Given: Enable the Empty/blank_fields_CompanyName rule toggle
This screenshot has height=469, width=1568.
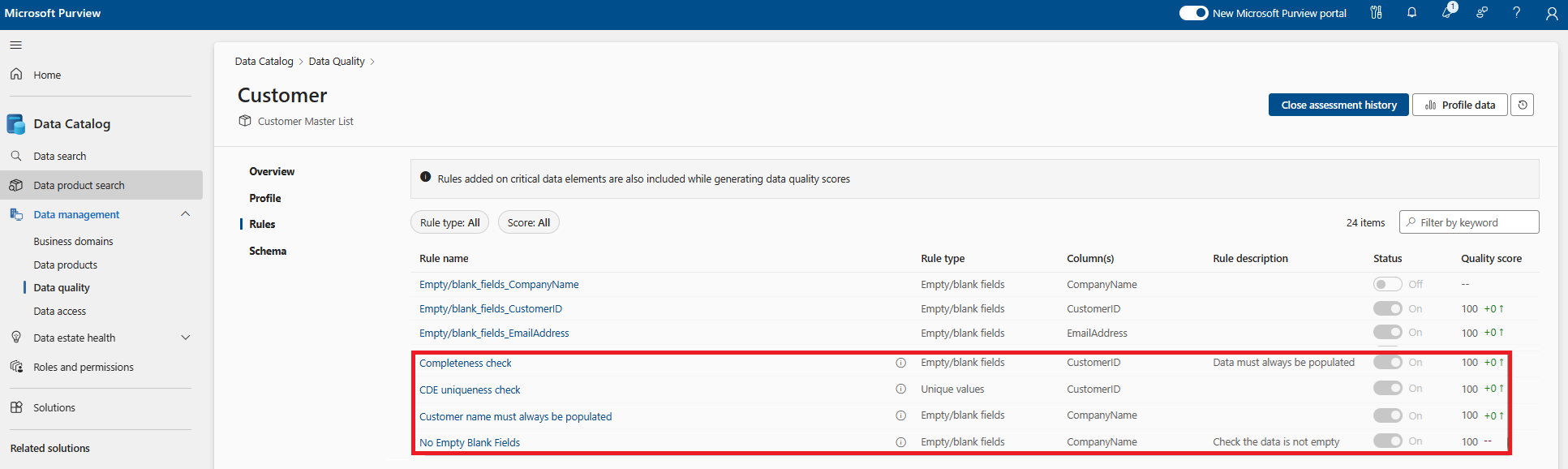Looking at the screenshot, I should pos(1387,284).
